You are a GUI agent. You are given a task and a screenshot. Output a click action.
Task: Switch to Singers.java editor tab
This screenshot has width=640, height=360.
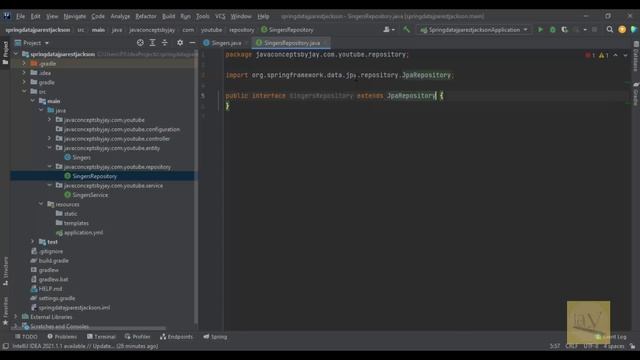(x=226, y=43)
